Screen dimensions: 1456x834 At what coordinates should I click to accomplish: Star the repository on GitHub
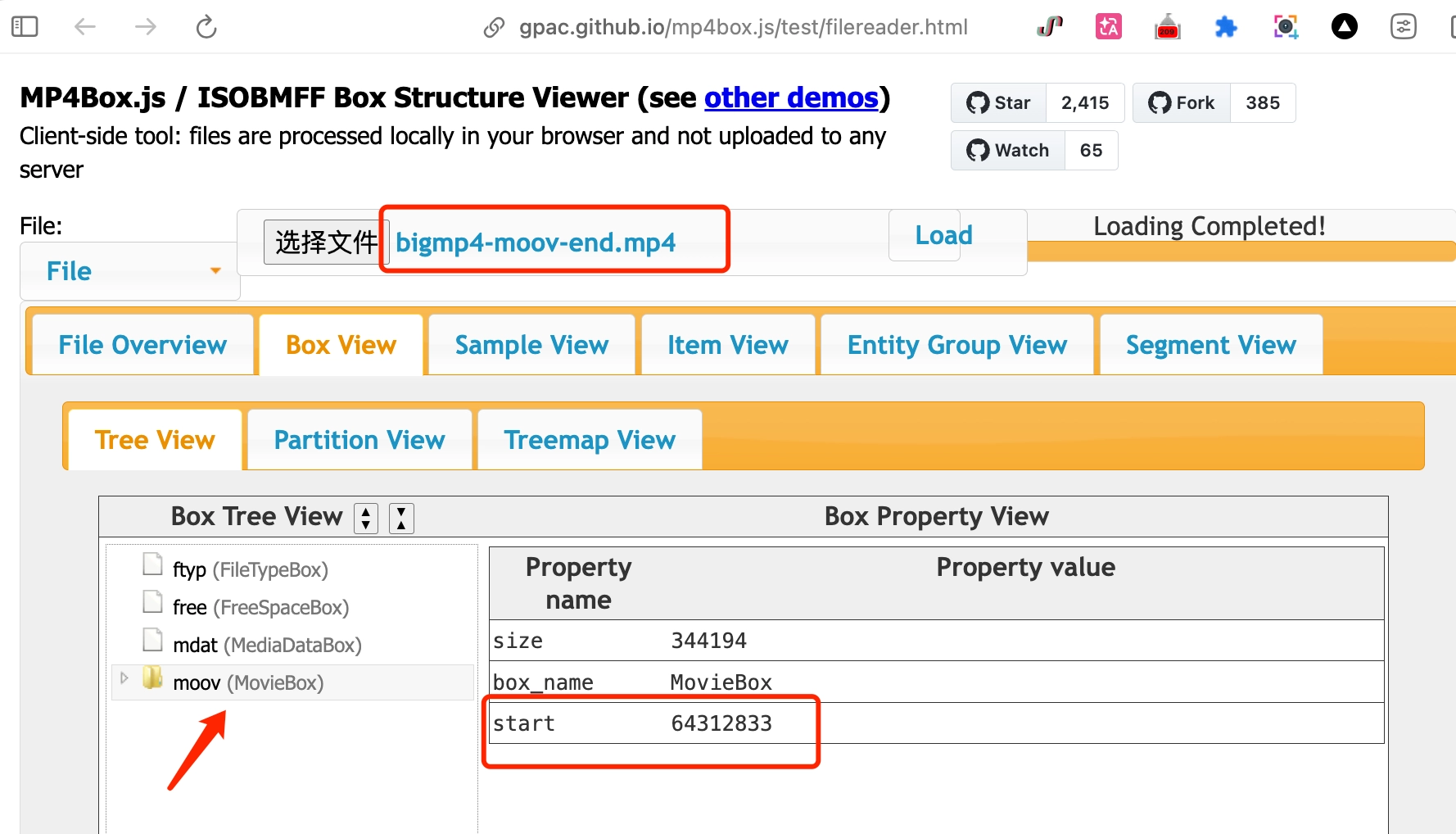click(x=999, y=102)
